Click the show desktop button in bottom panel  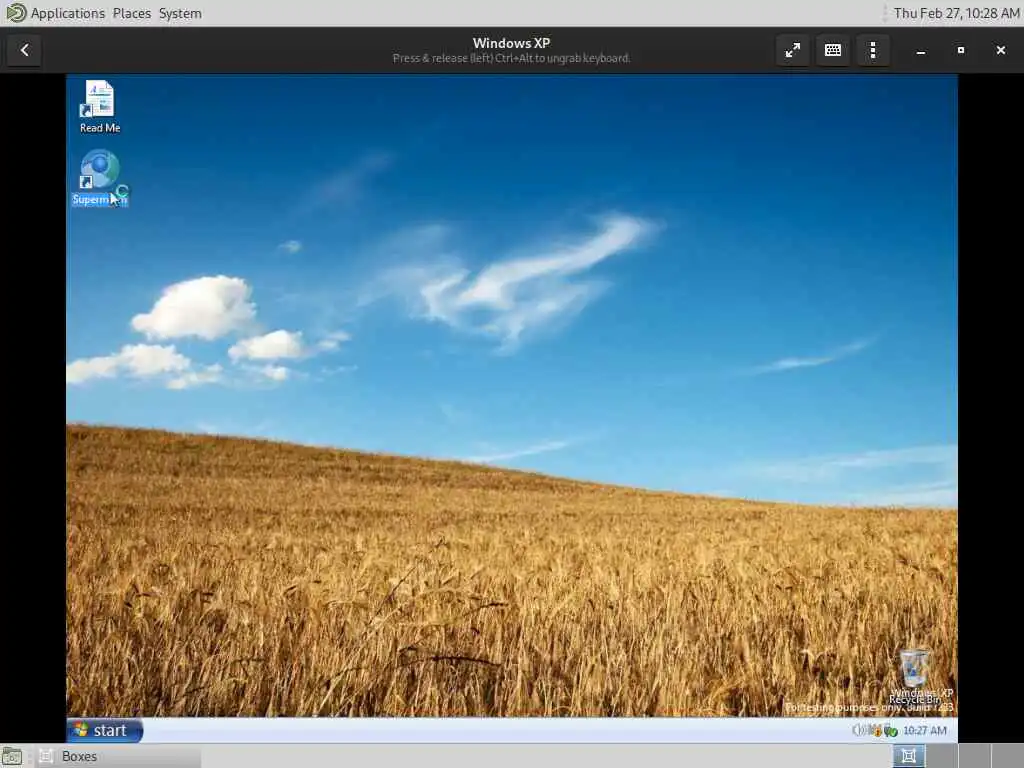[x=12, y=756]
